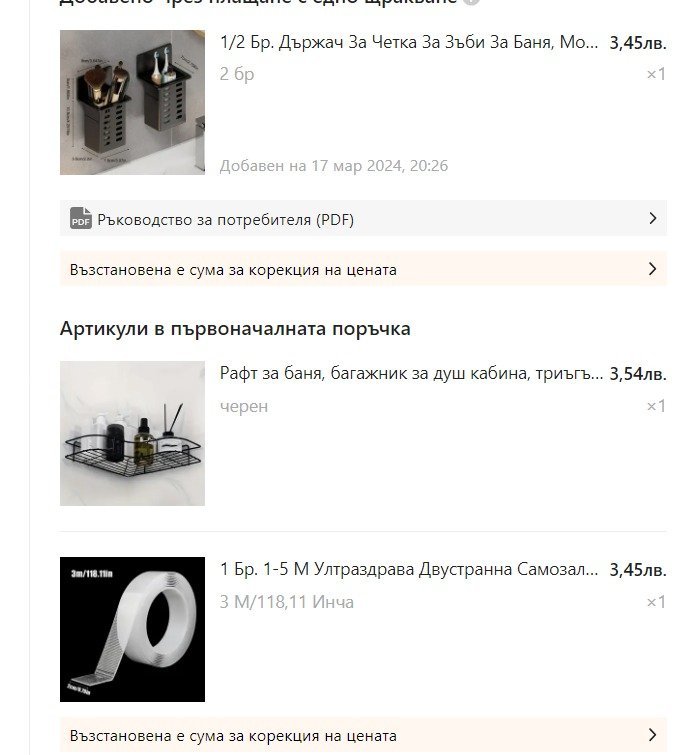Click the Добавен на 17 мар 2024 timestamp
This screenshot has width=684, height=755.
click(x=334, y=166)
